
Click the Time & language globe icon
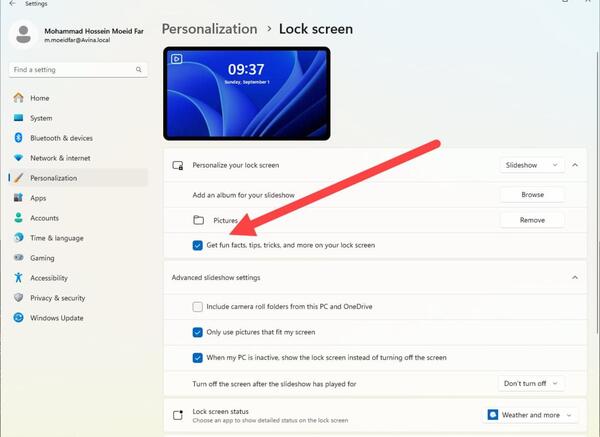(x=18, y=237)
